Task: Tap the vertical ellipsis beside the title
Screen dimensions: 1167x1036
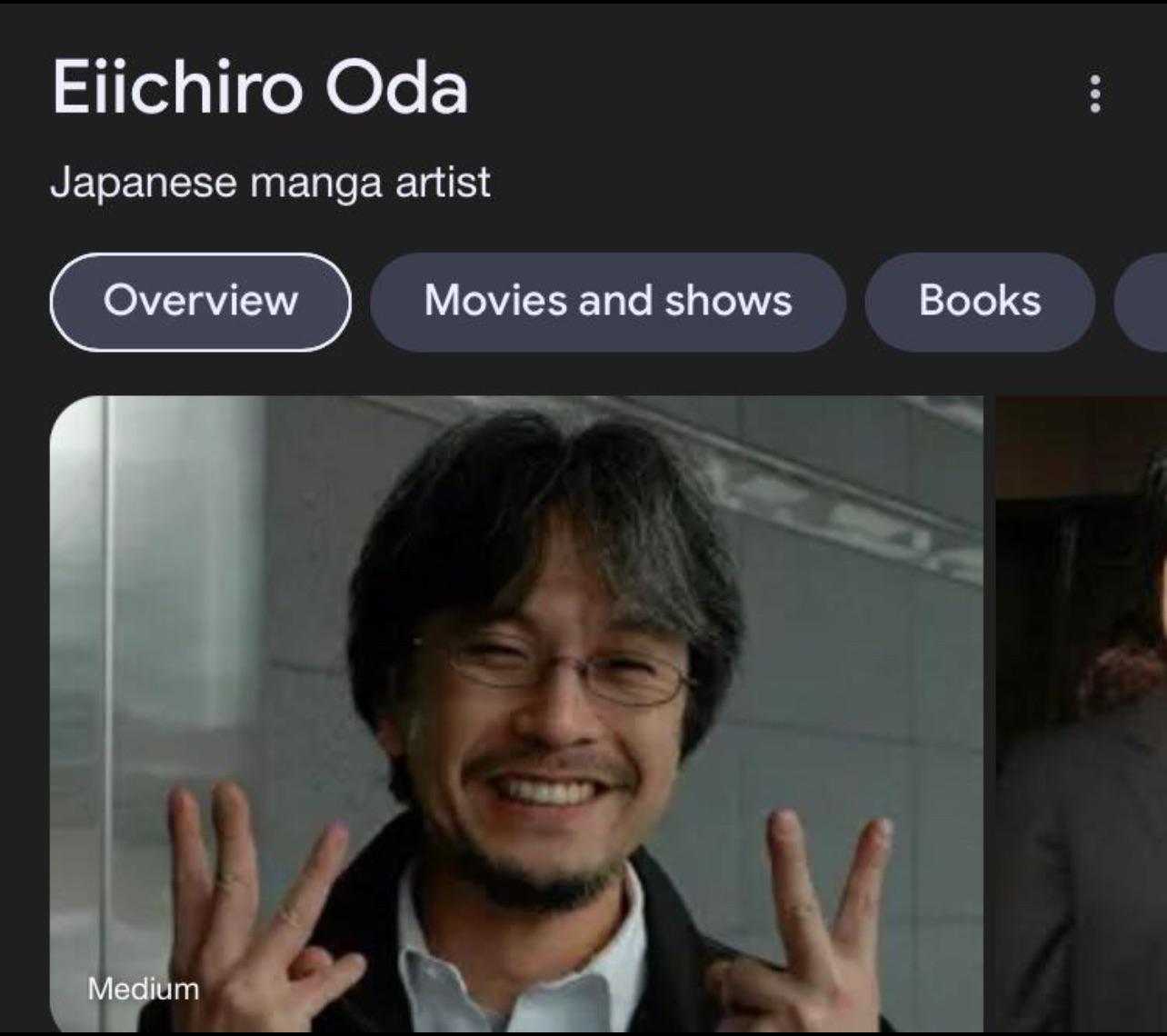Action: 1095,94
